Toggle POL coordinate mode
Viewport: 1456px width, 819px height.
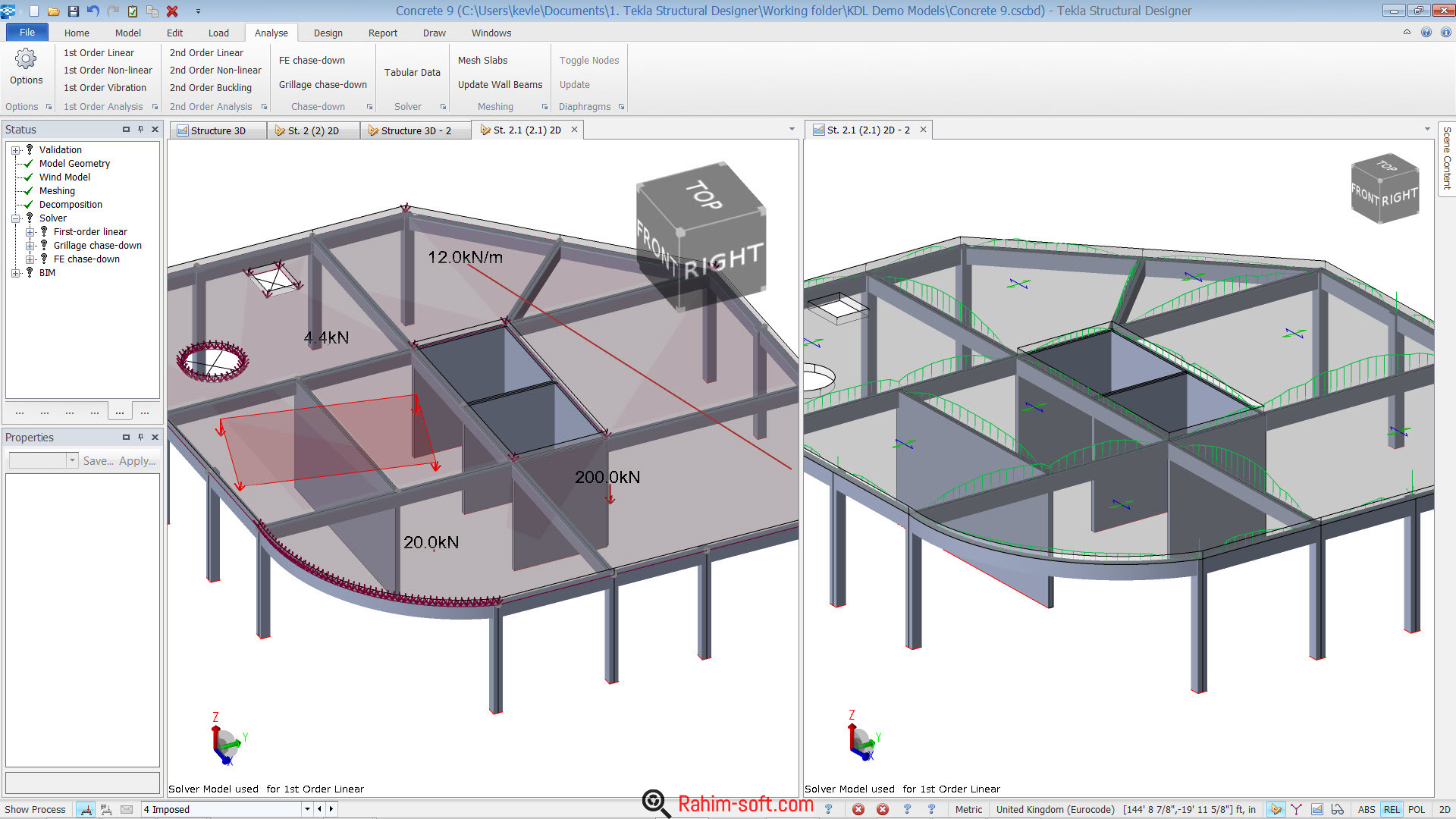[1416, 809]
